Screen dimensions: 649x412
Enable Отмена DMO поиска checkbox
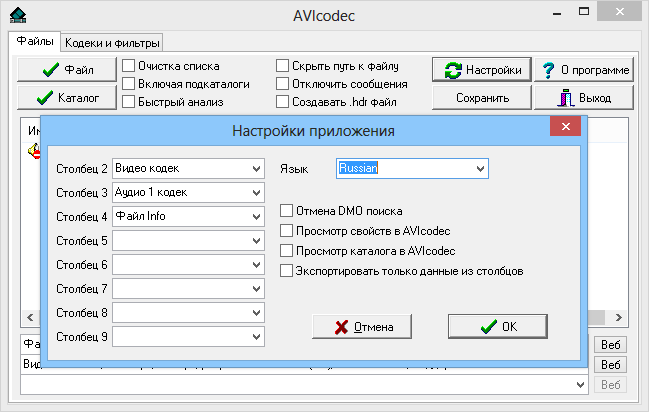(x=286, y=210)
